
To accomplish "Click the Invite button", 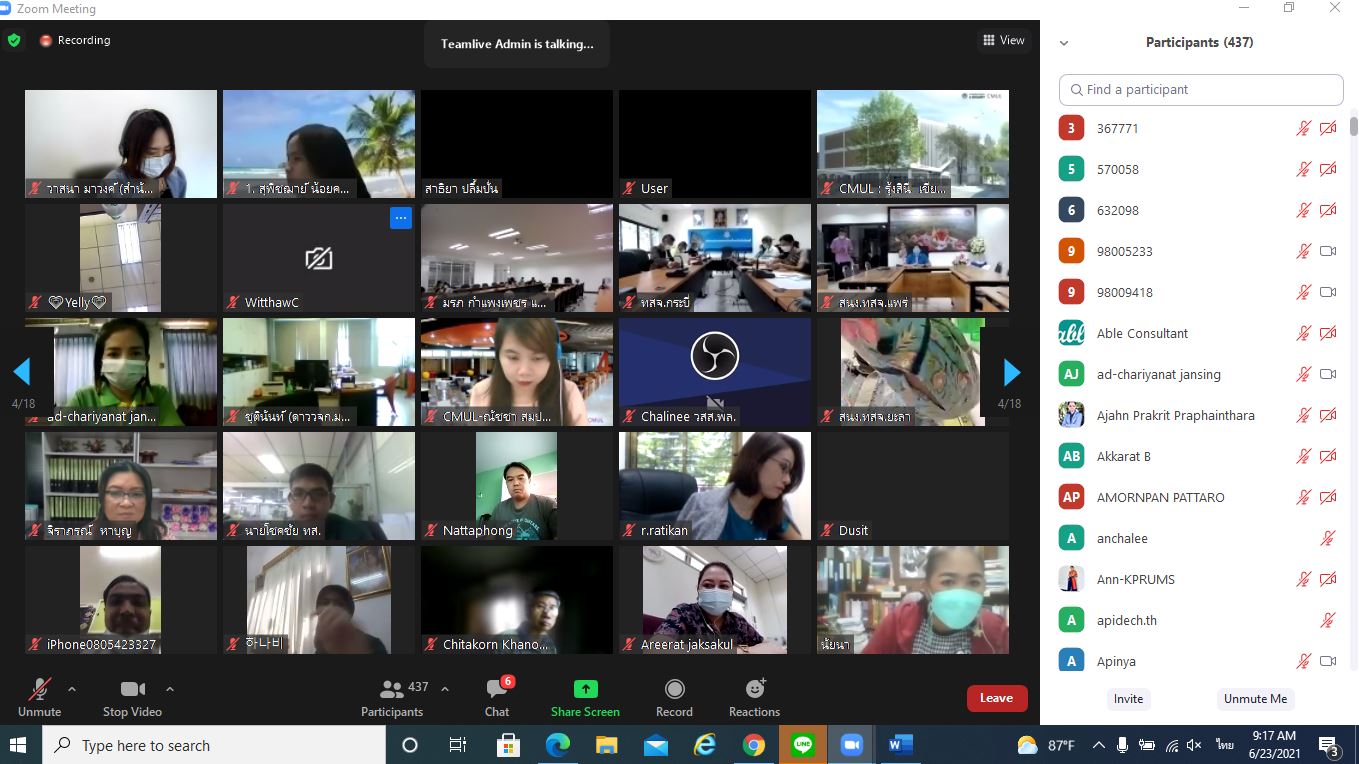I will 1128,699.
